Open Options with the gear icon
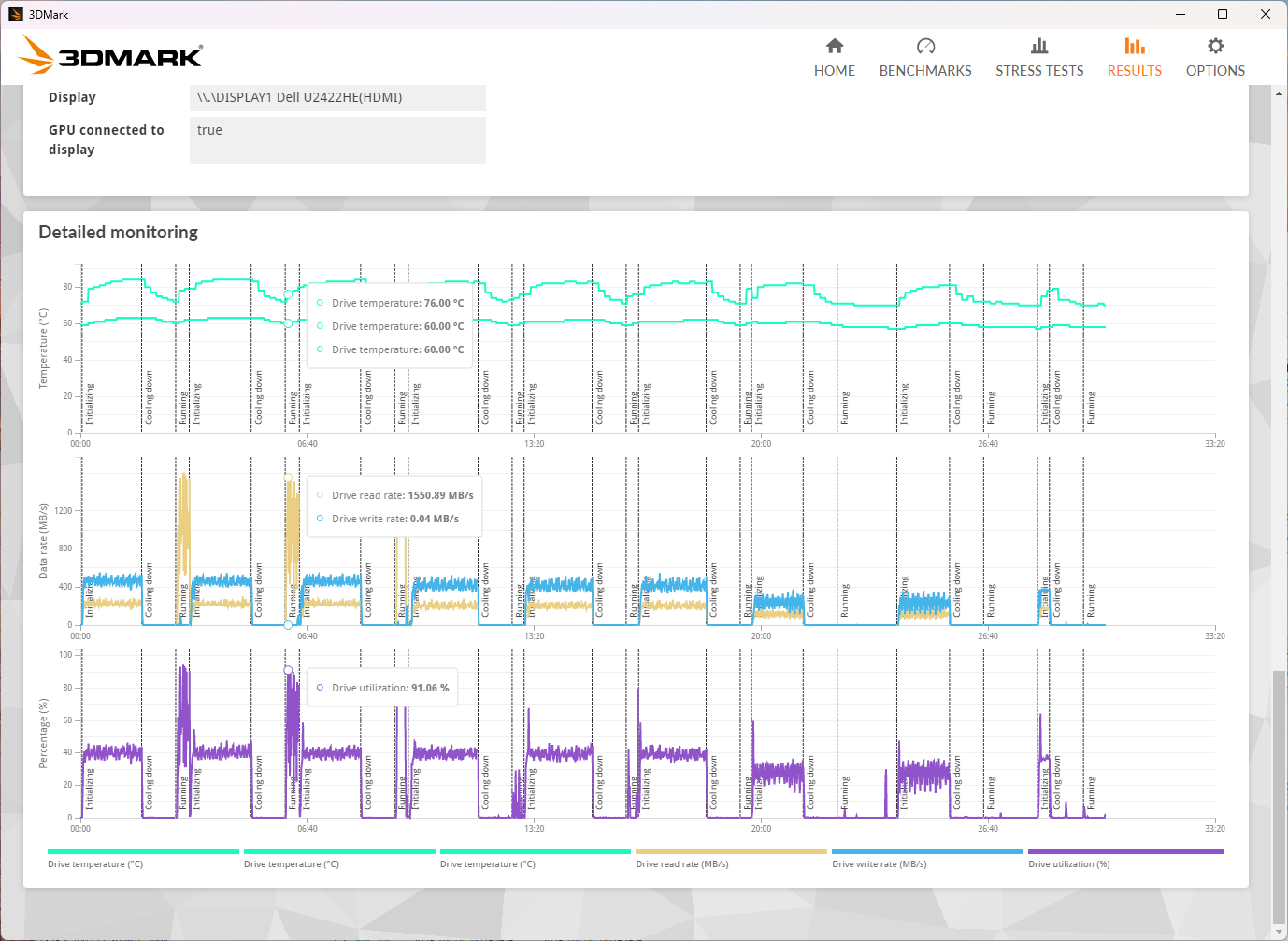Image resolution: width=1288 pixels, height=941 pixels. (x=1215, y=47)
